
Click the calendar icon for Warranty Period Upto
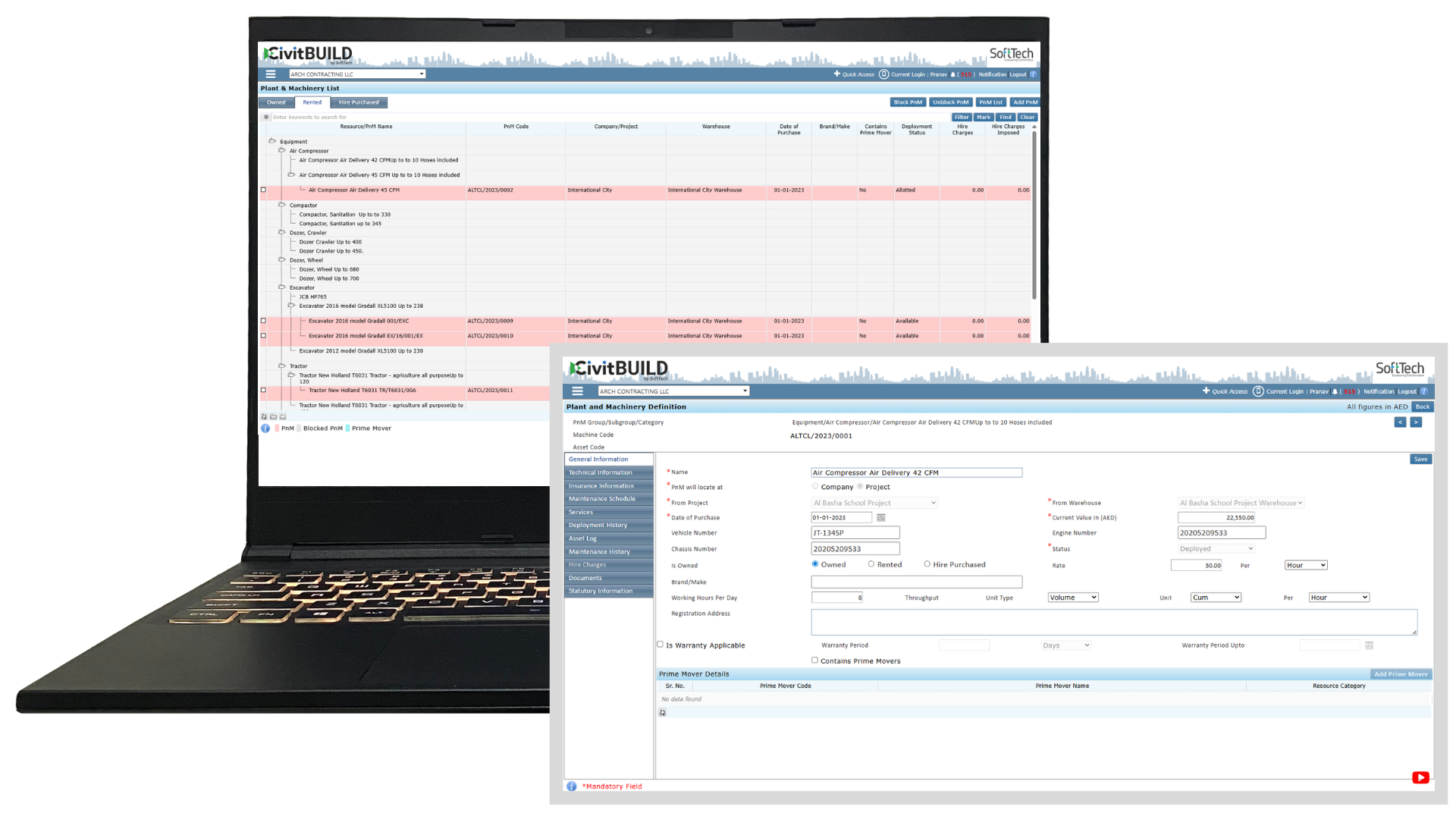point(1369,645)
